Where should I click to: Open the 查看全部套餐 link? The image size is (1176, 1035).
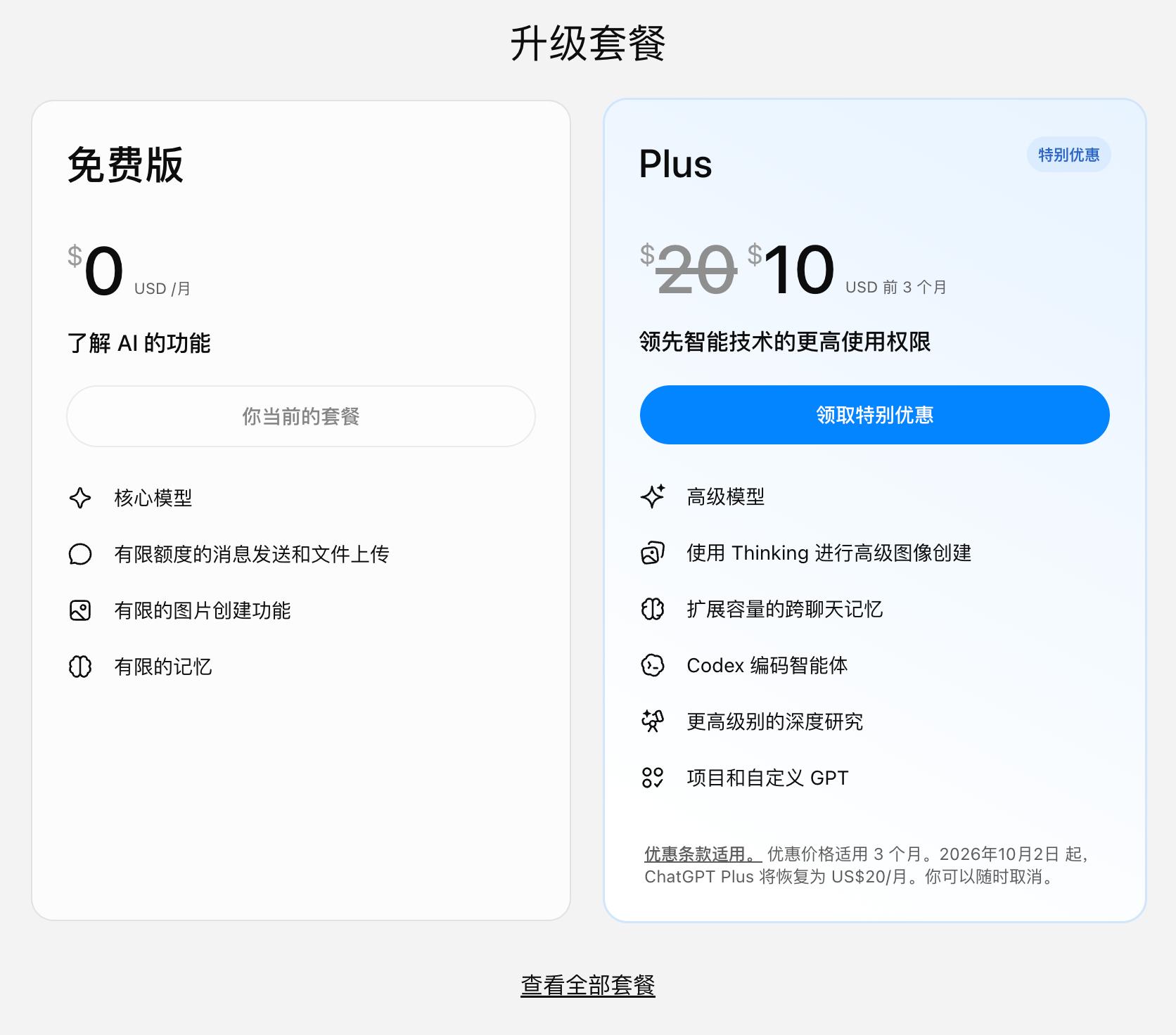pos(588,985)
